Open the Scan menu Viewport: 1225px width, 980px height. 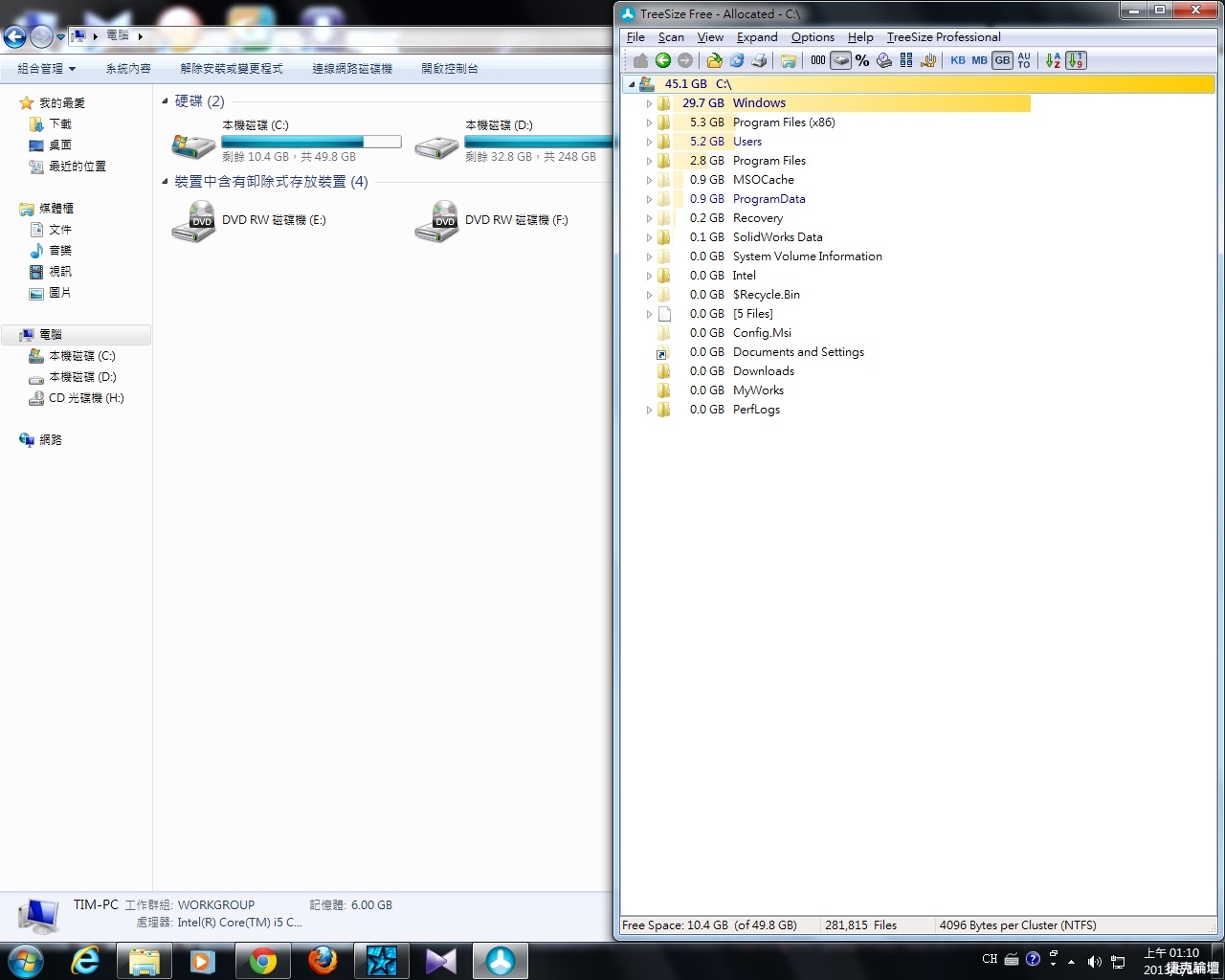(670, 37)
